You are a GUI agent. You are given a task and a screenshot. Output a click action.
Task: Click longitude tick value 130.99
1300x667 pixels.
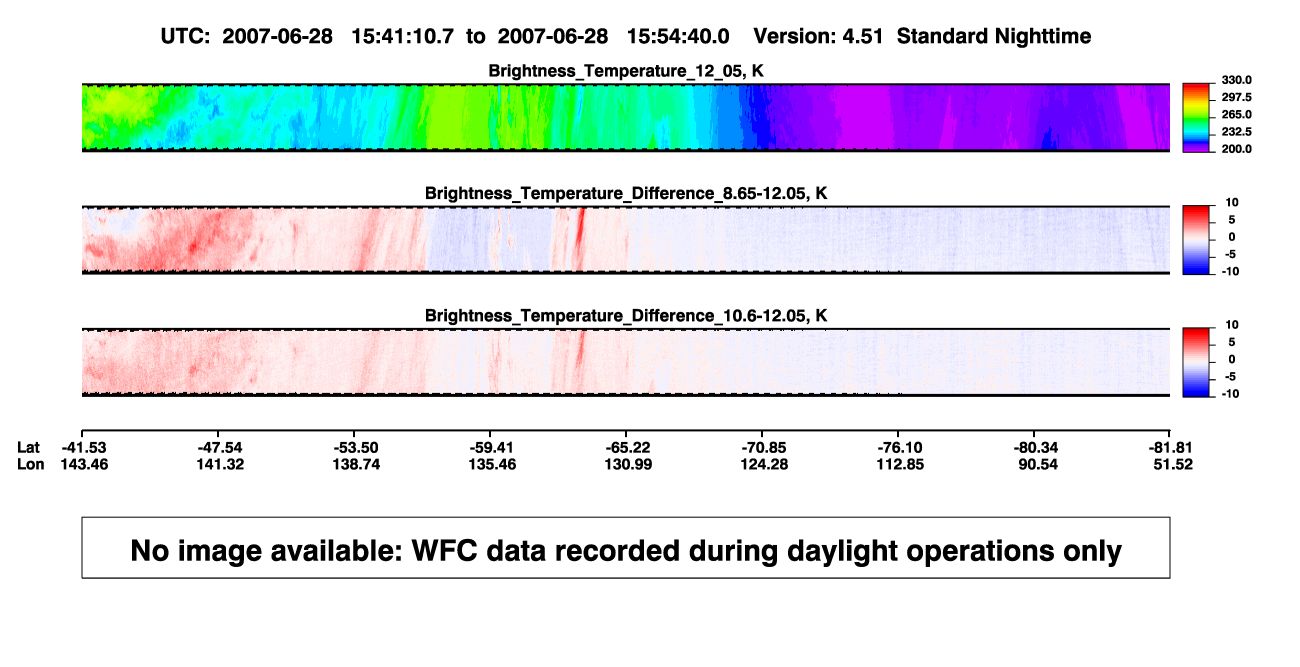tap(626, 464)
